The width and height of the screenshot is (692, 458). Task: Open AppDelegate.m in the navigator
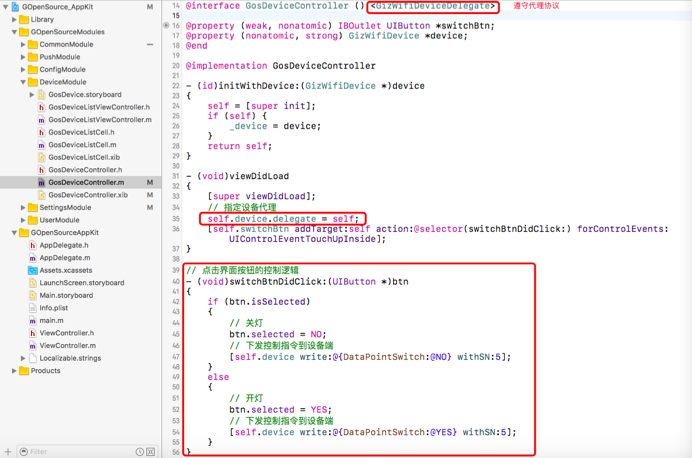64,257
